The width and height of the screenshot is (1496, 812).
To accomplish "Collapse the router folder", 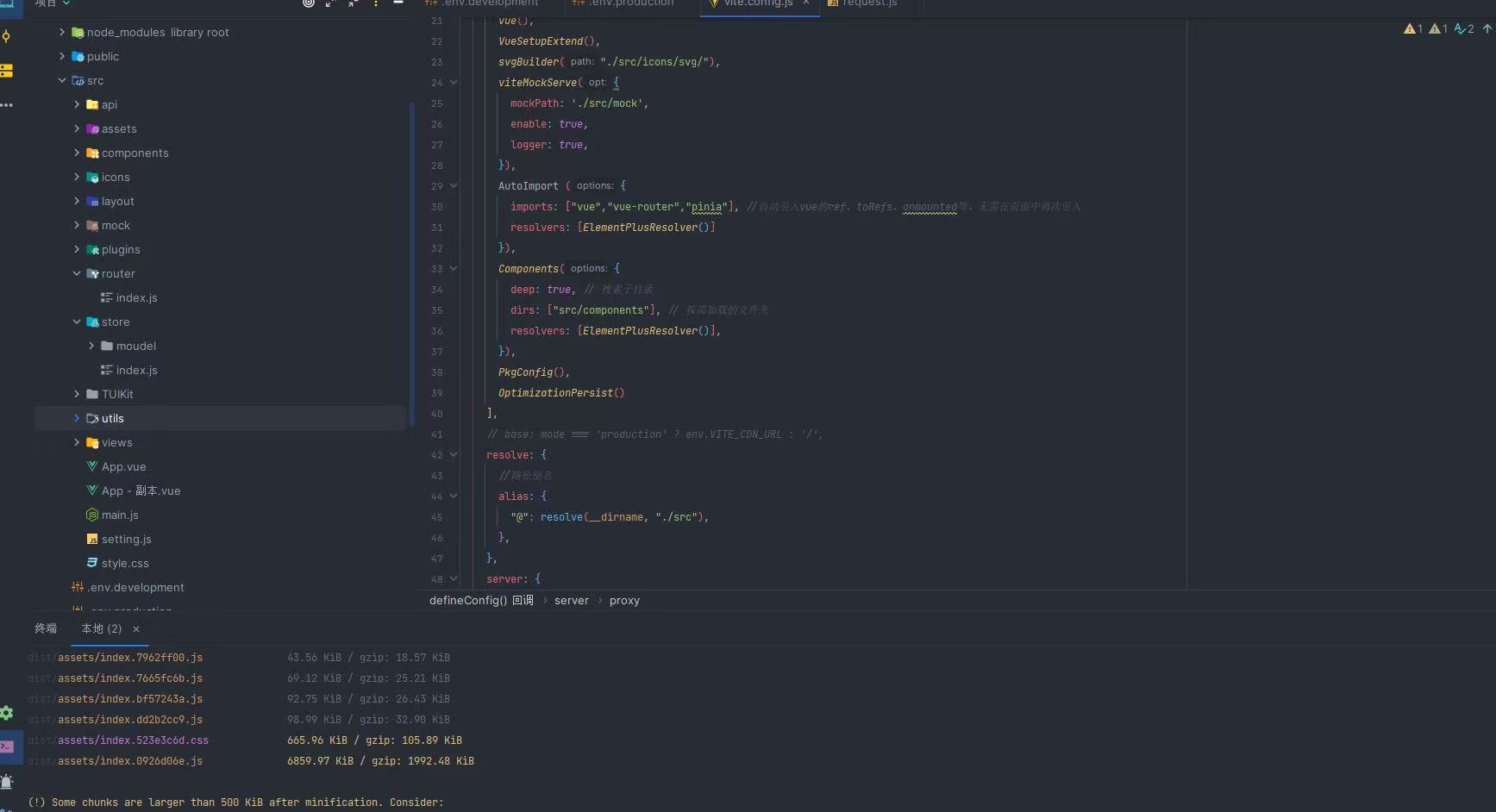I will coord(77,273).
